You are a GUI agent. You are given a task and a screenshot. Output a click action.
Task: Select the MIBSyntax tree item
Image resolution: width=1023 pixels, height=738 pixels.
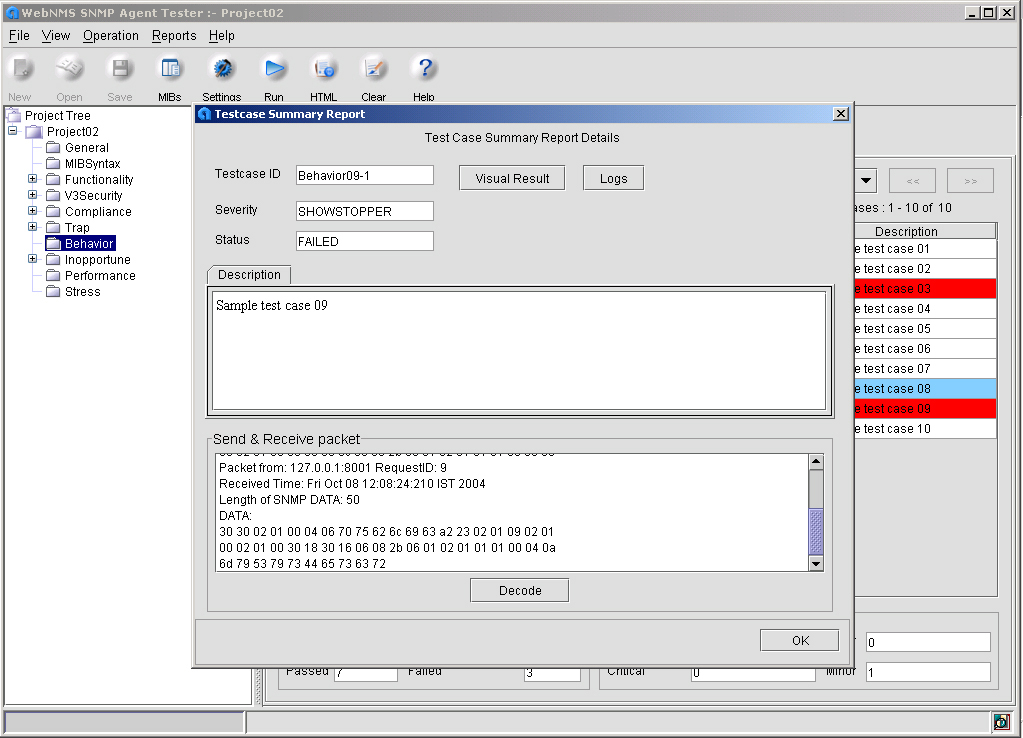[93, 164]
